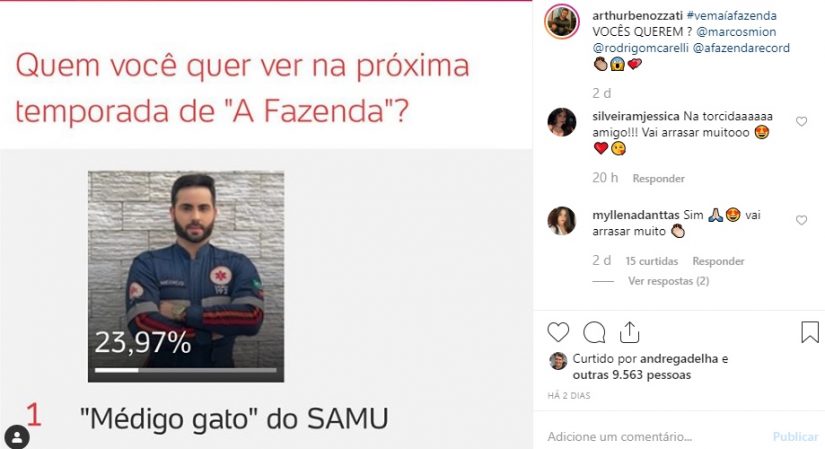
Task: Like myllenadanttas's comment heart
Action: [x=801, y=220]
